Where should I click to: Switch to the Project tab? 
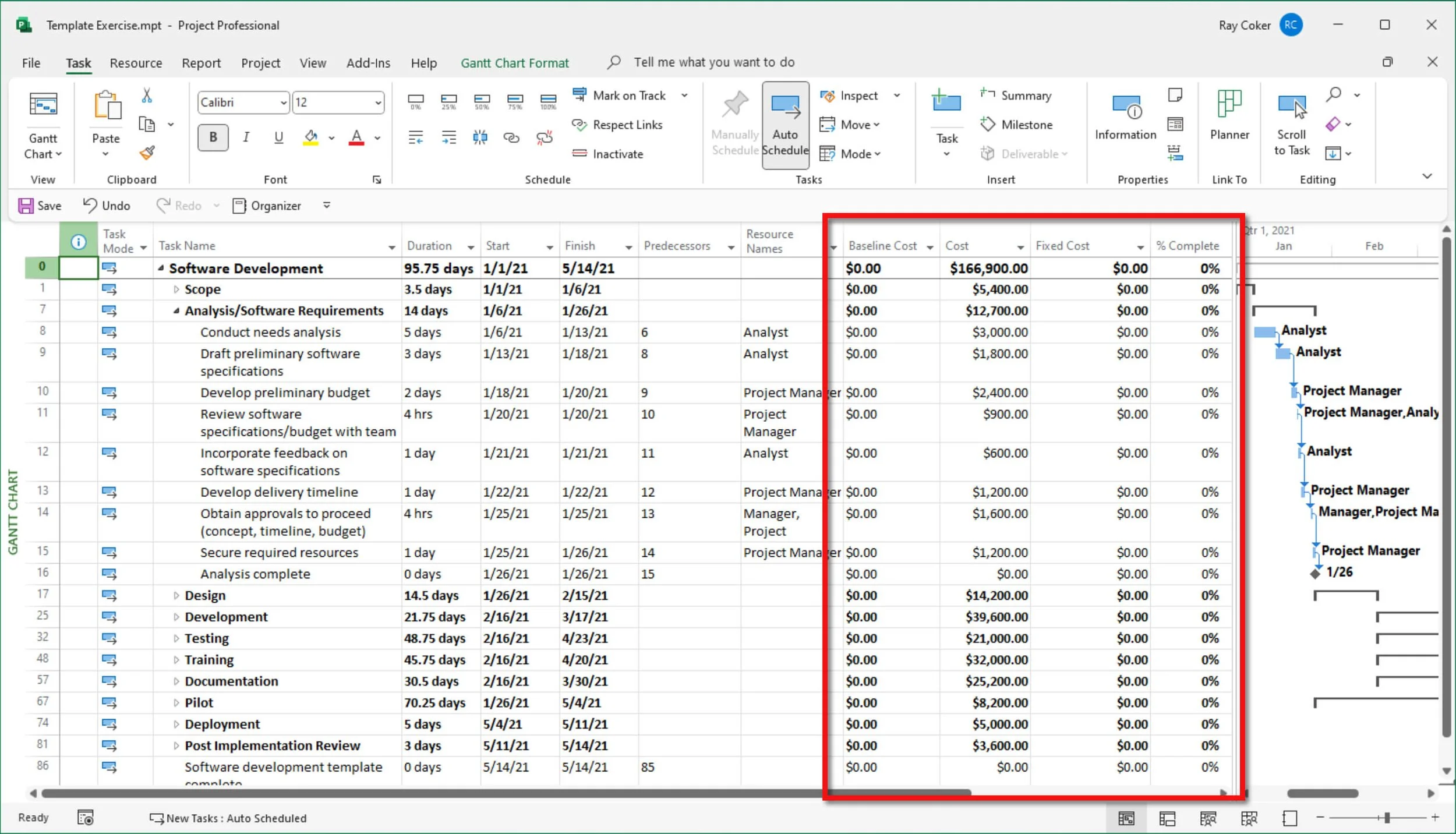click(x=260, y=63)
